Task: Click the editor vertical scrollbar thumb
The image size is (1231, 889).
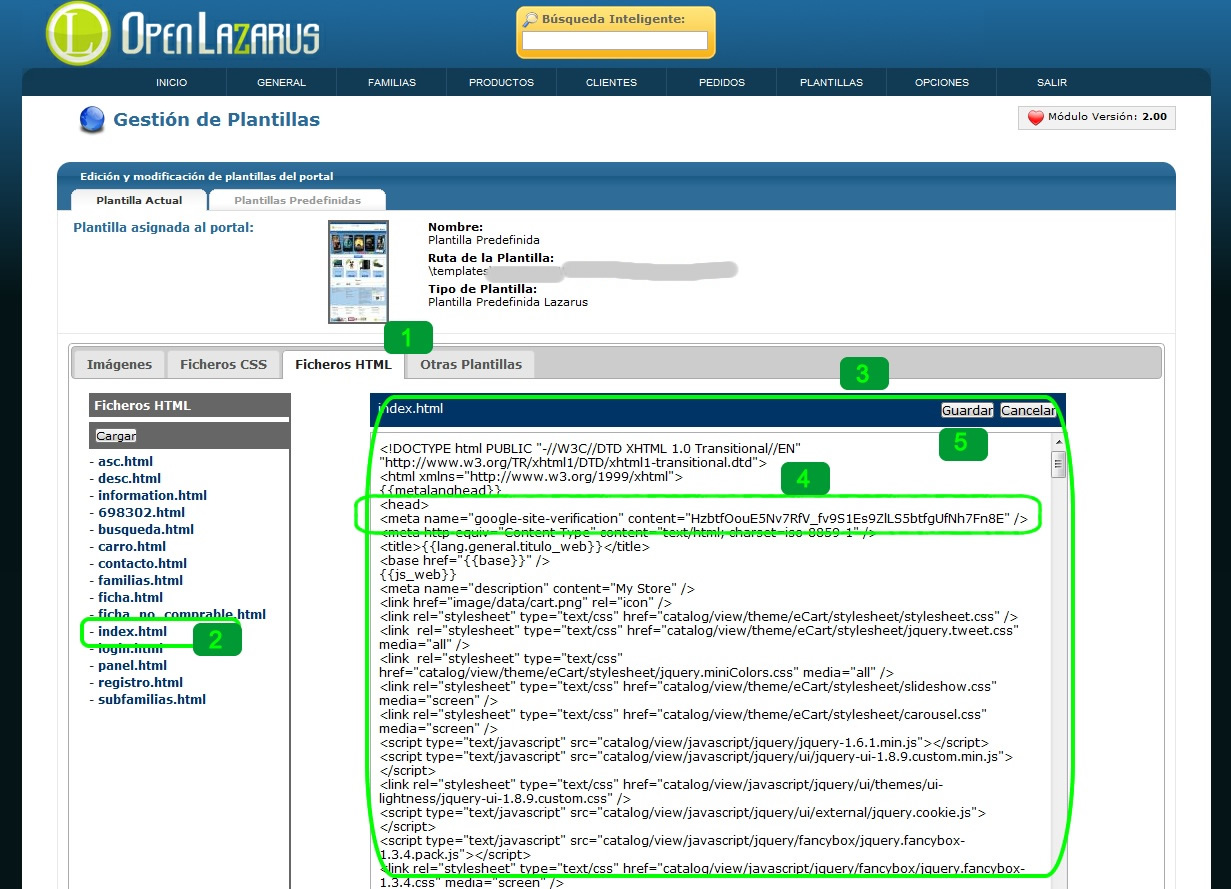Action: [x=1058, y=466]
